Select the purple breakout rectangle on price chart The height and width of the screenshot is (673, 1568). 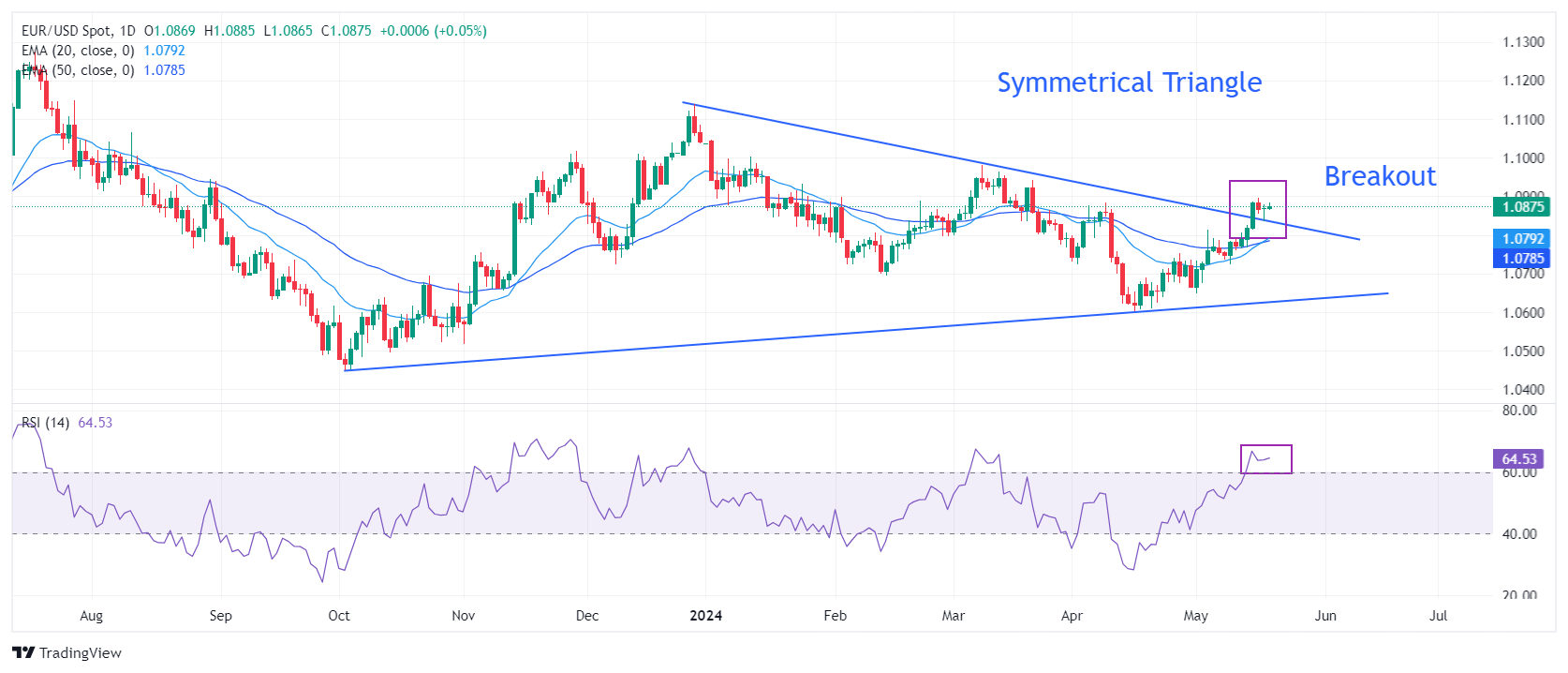(1258, 182)
